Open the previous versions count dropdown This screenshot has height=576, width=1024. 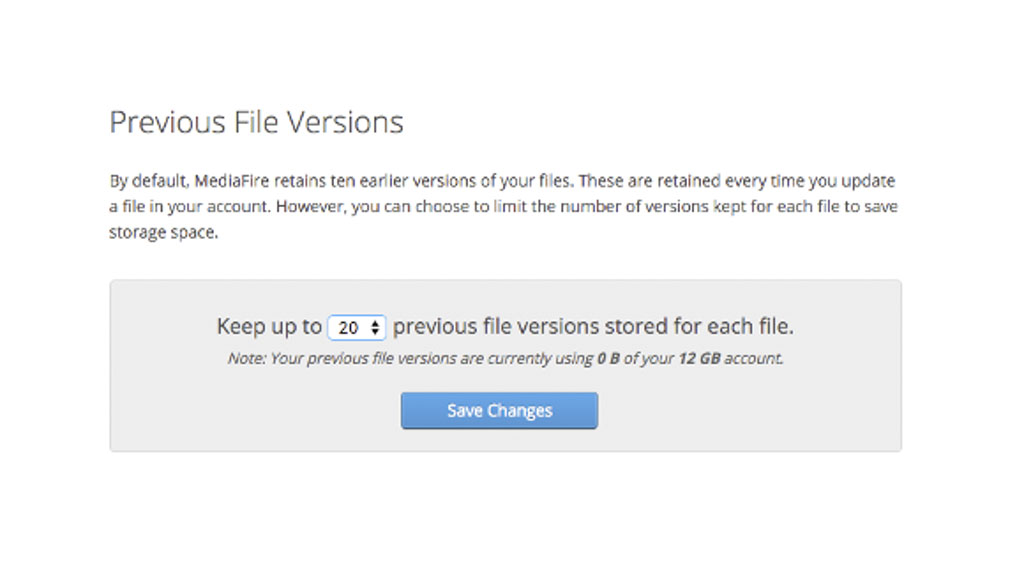(357, 327)
